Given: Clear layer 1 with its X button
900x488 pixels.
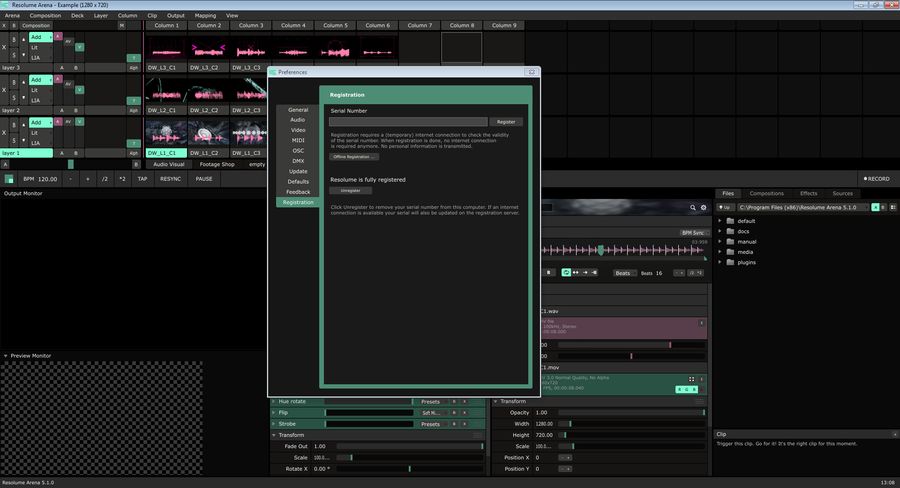Looking at the screenshot, I should pos(4,133).
